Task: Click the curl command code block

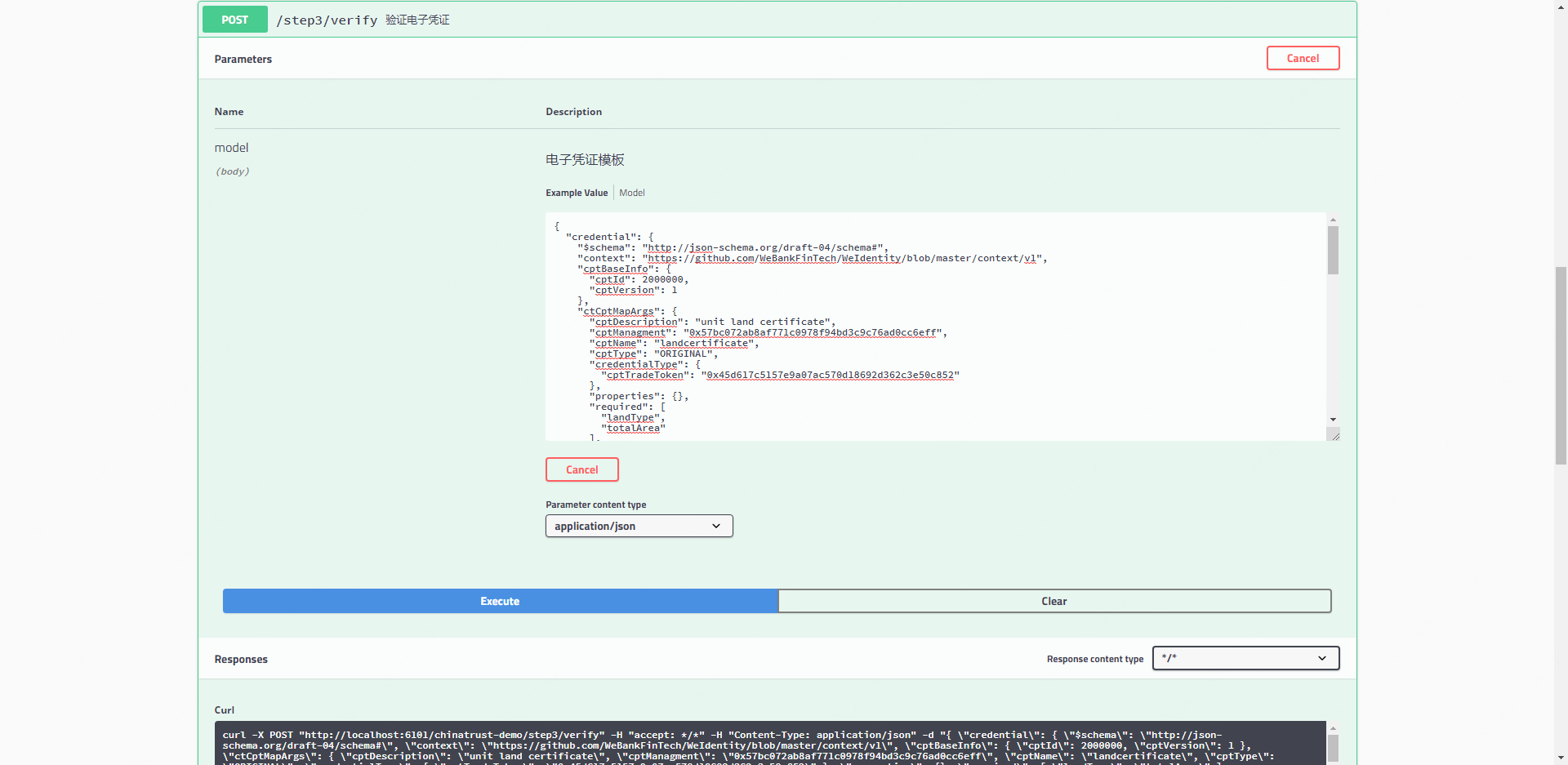Action: (769, 745)
